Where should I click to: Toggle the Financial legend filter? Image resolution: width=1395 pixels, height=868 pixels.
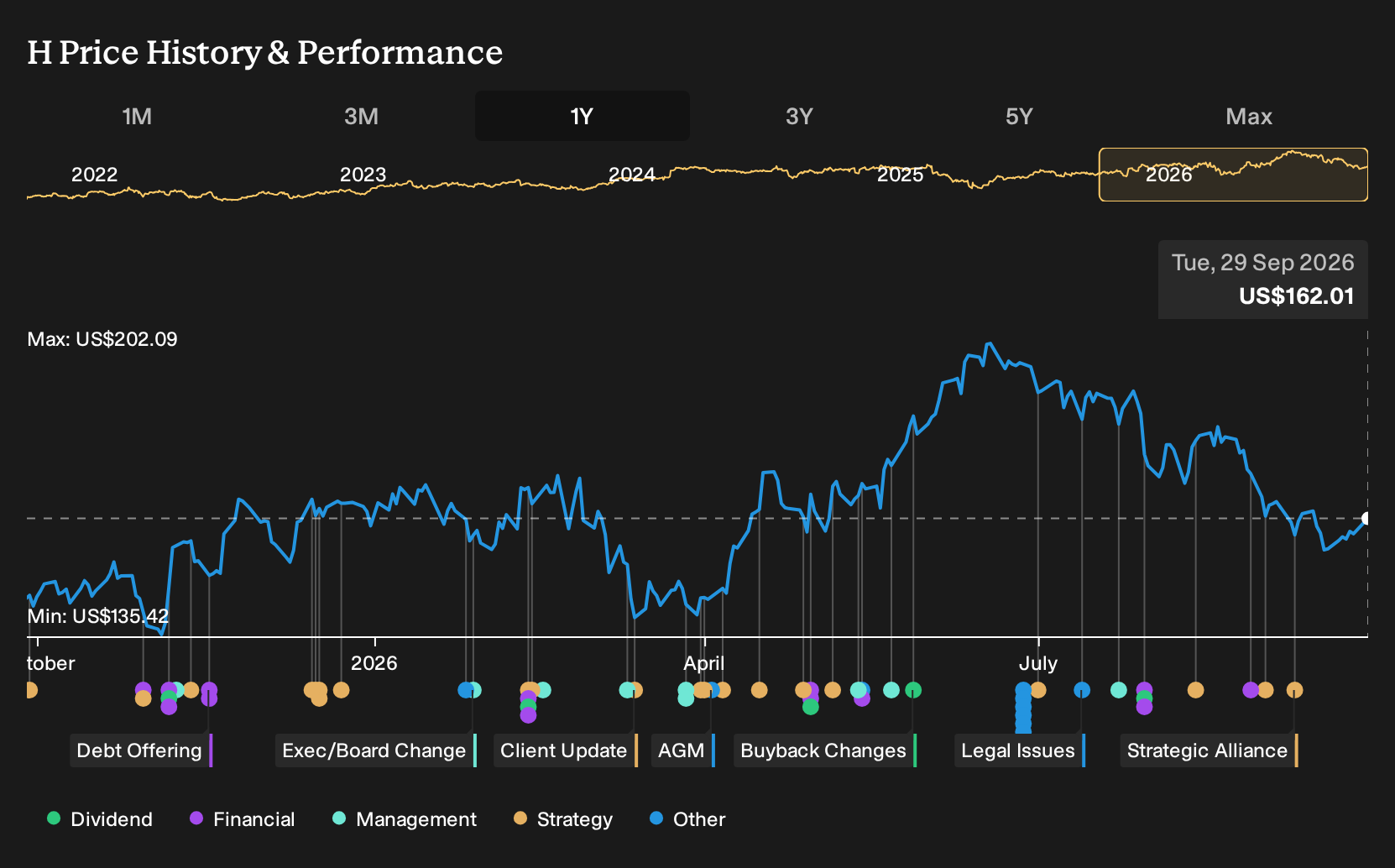tap(242, 819)
